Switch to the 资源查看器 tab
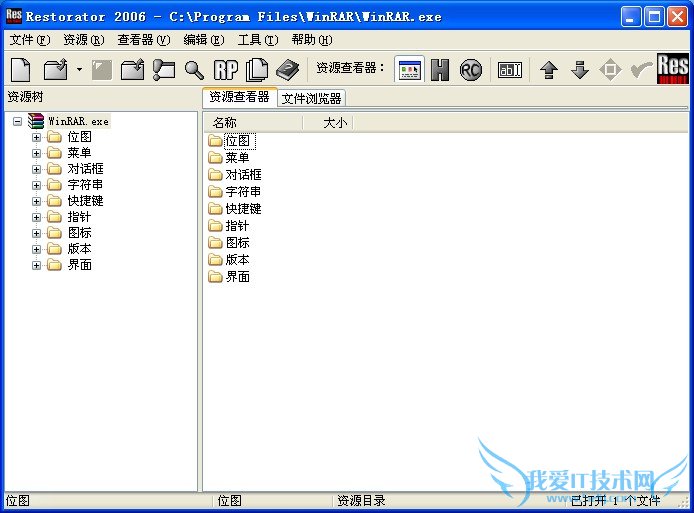Image resolution: width=694 pixels, height=513 pixels. [239, 97]
